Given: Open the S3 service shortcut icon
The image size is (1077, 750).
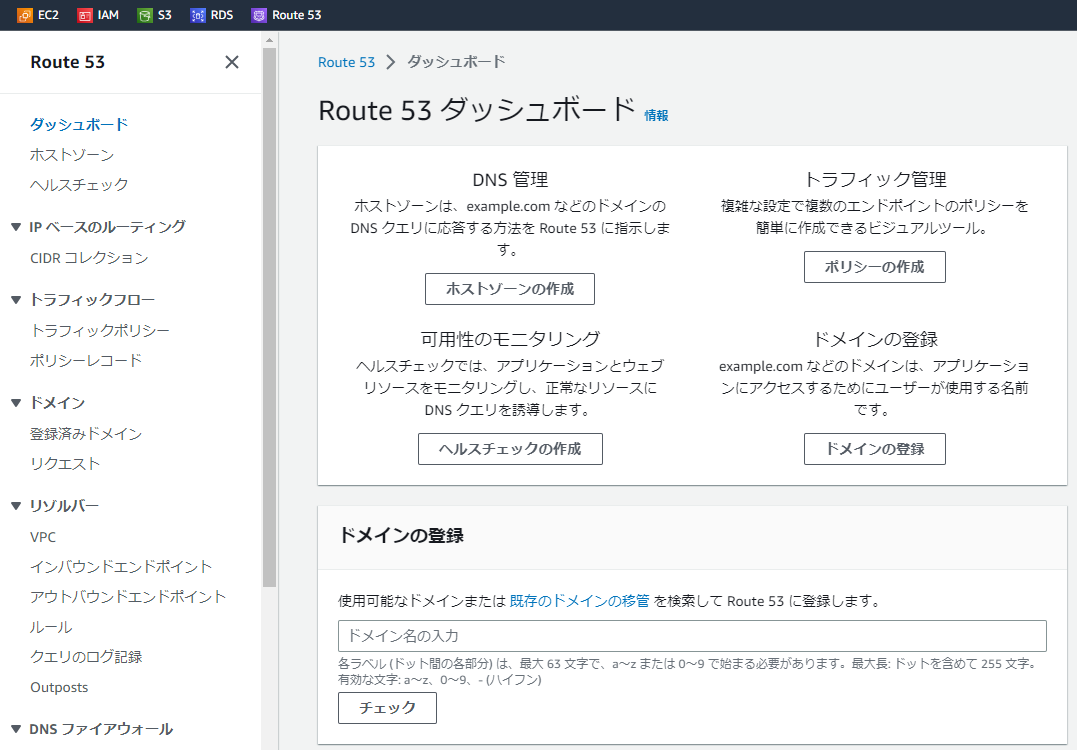Looking at the screenshot, I should 146,15.
